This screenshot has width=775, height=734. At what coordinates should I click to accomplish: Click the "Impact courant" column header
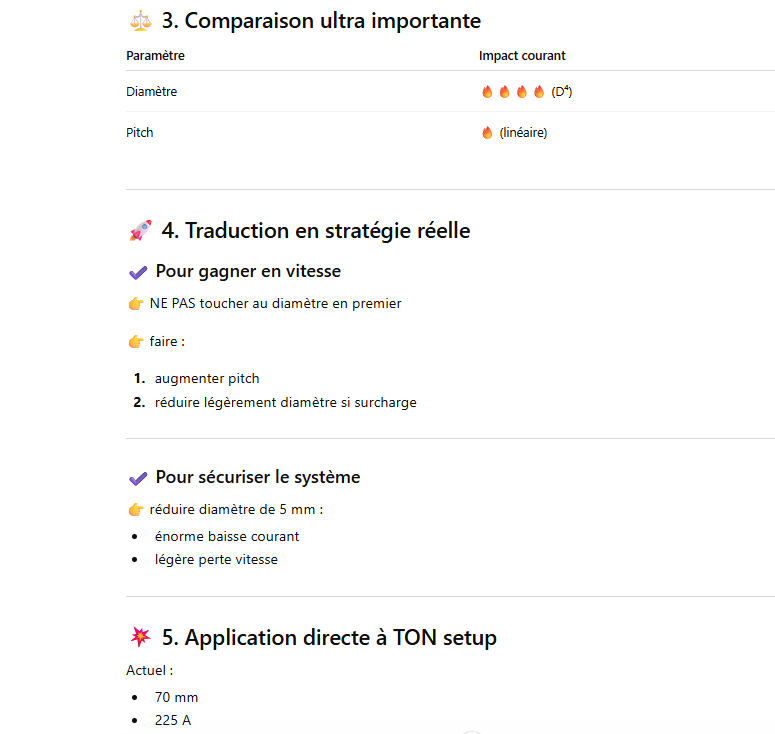pyautogui.click(x=522, y=56)
